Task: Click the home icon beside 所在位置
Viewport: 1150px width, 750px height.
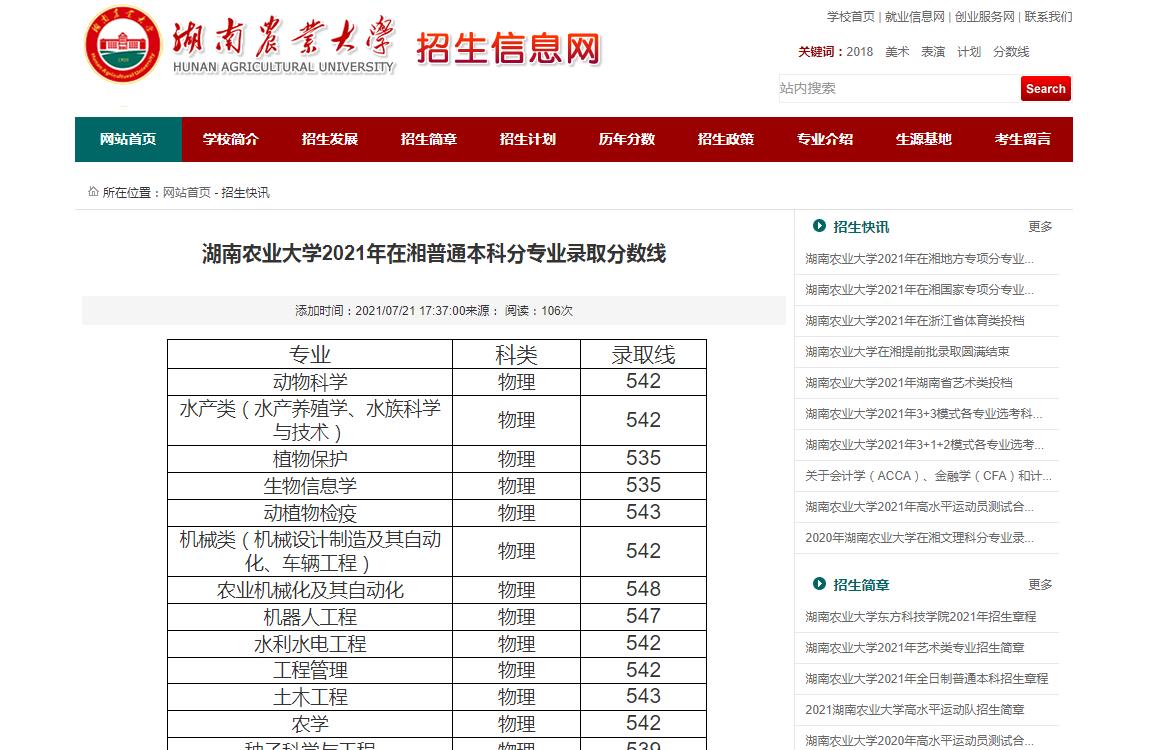Action: coord(93,192)
